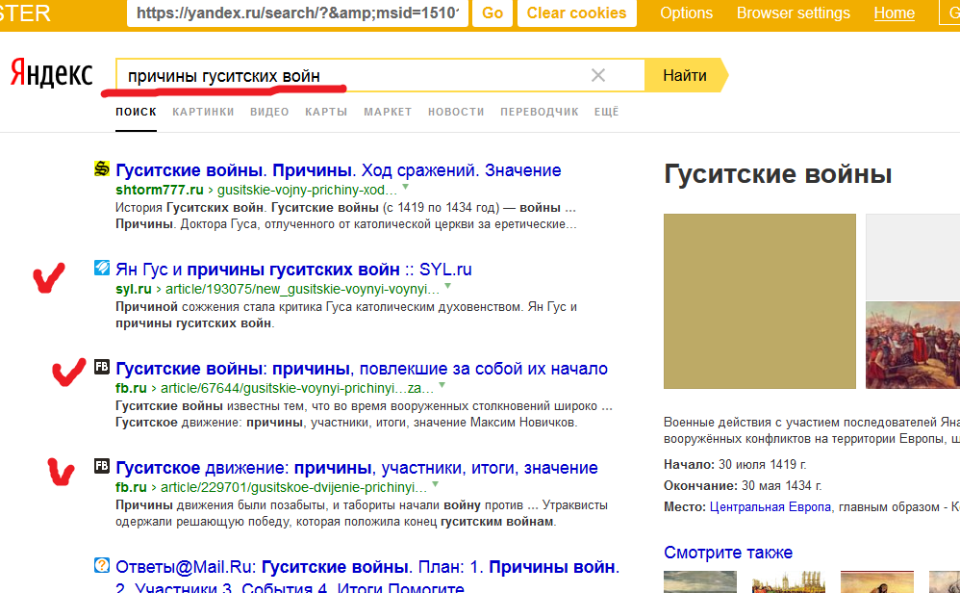Click the Home link in the top bar
Screen dimensions: 960x593
[894, 13]
